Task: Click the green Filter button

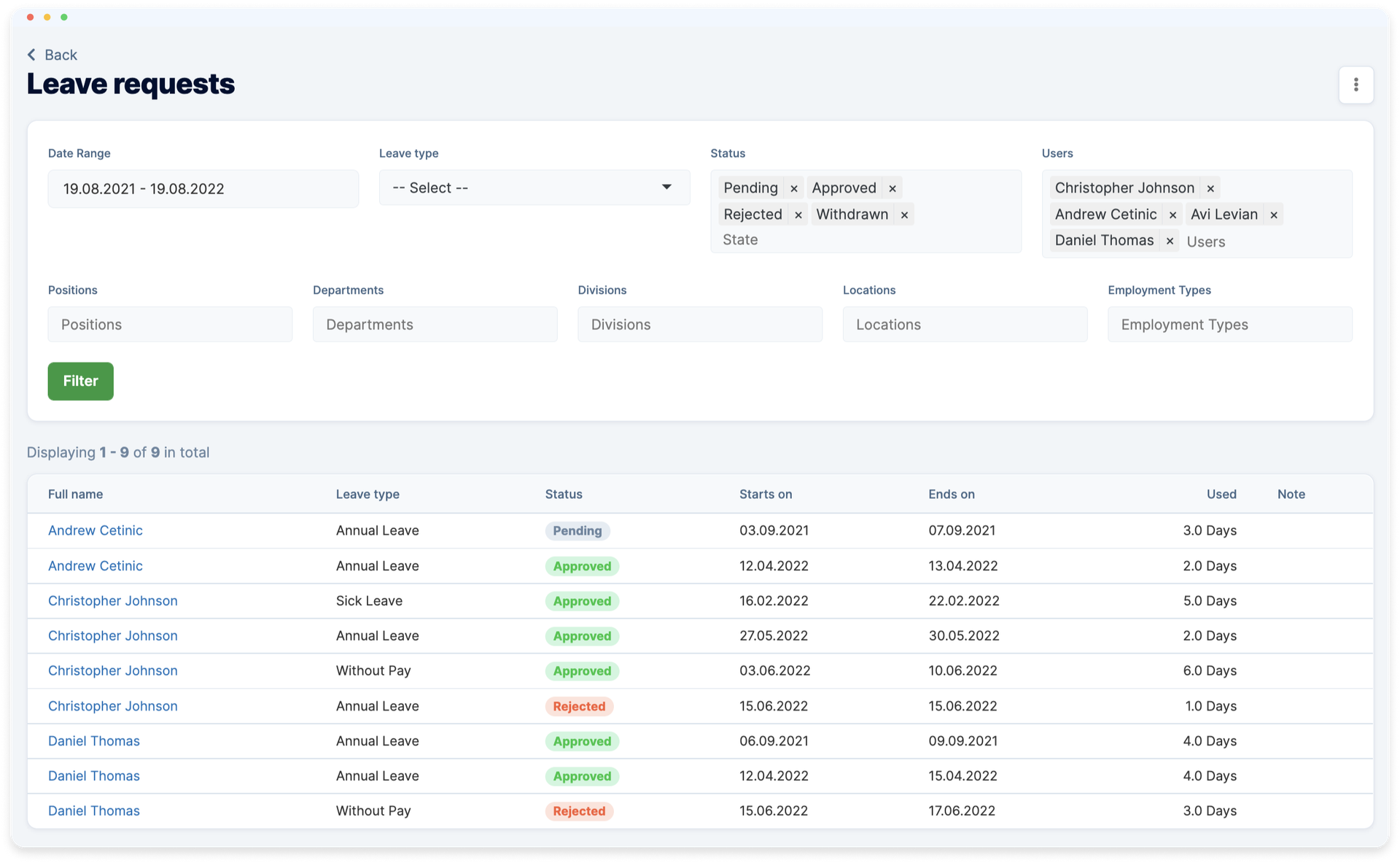Action: (80, 381)
